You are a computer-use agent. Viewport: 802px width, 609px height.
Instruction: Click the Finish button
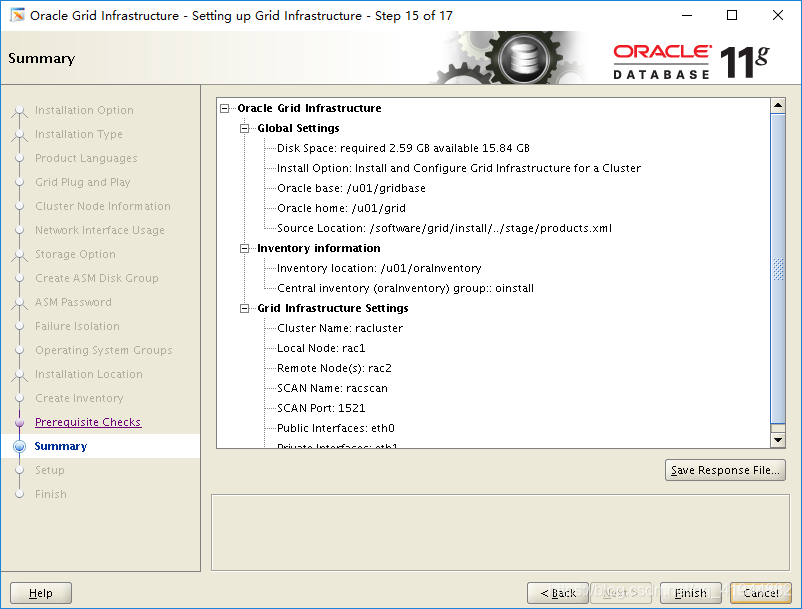pos(690,593)
